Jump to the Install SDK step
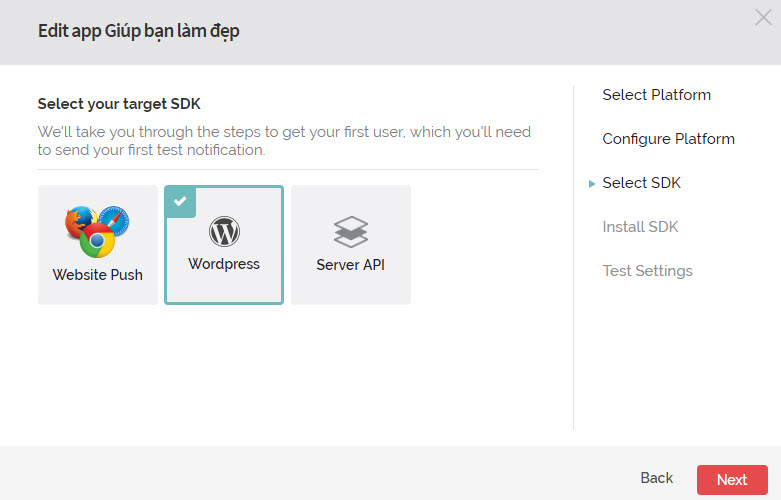 click(x=640, y=227)
